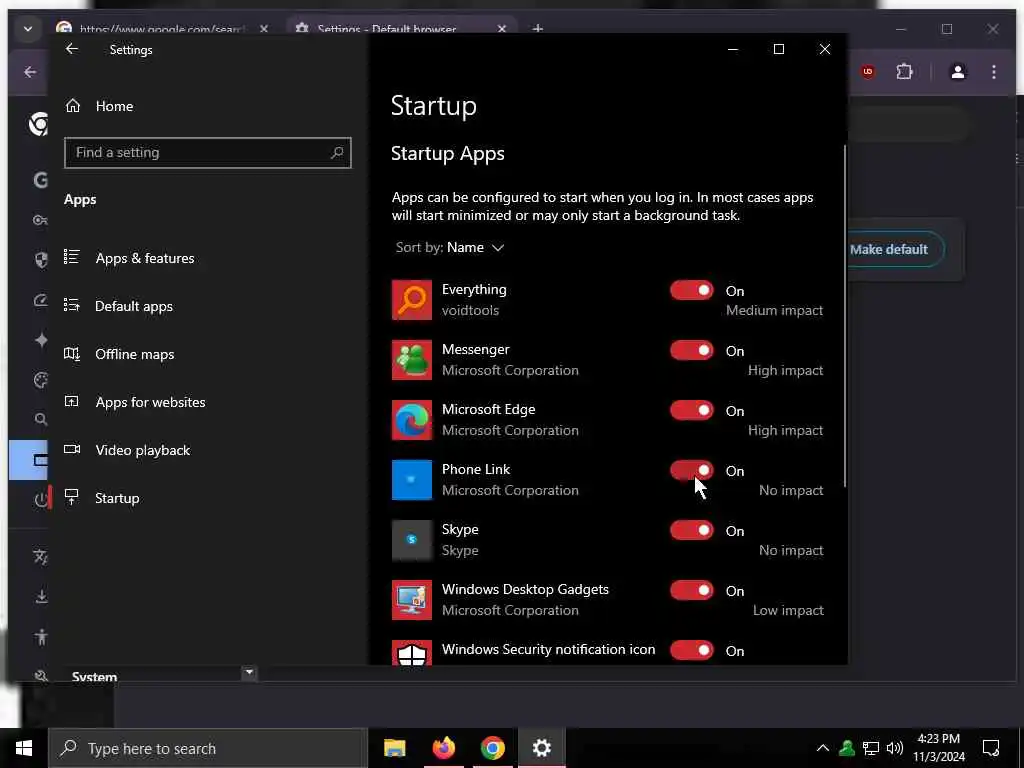This screenshot has height=768, width=1024.
Task: Open Accessibility section in Chrome settings sidebar
Action: pyautogui.click(x=40, y=637)
